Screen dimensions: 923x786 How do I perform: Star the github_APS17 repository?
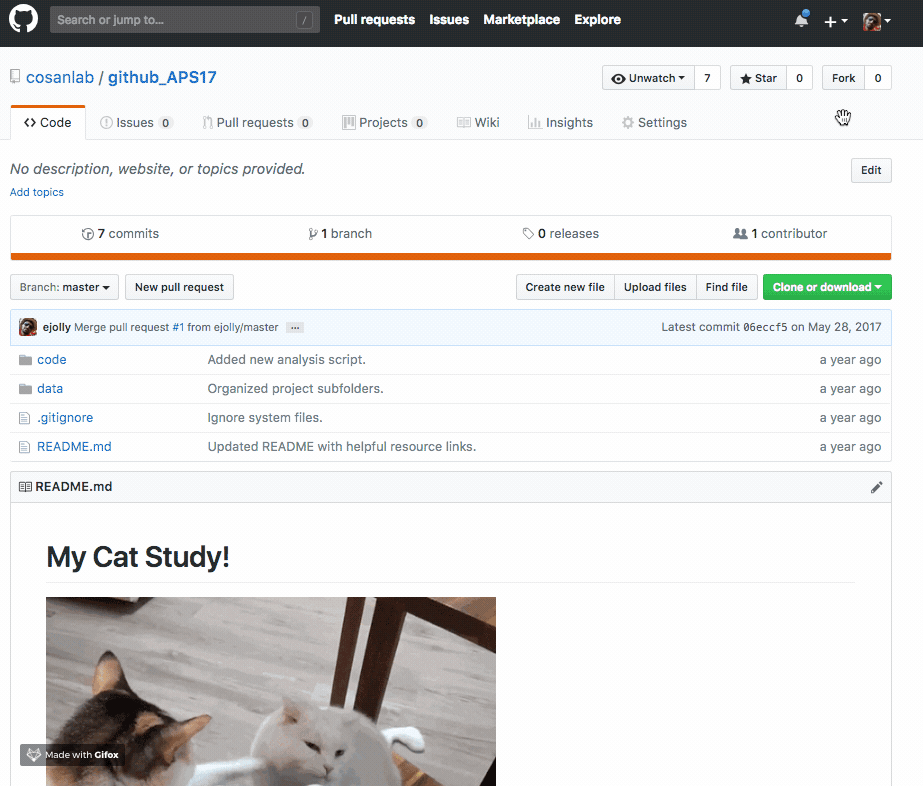click(x=758, y=77)
